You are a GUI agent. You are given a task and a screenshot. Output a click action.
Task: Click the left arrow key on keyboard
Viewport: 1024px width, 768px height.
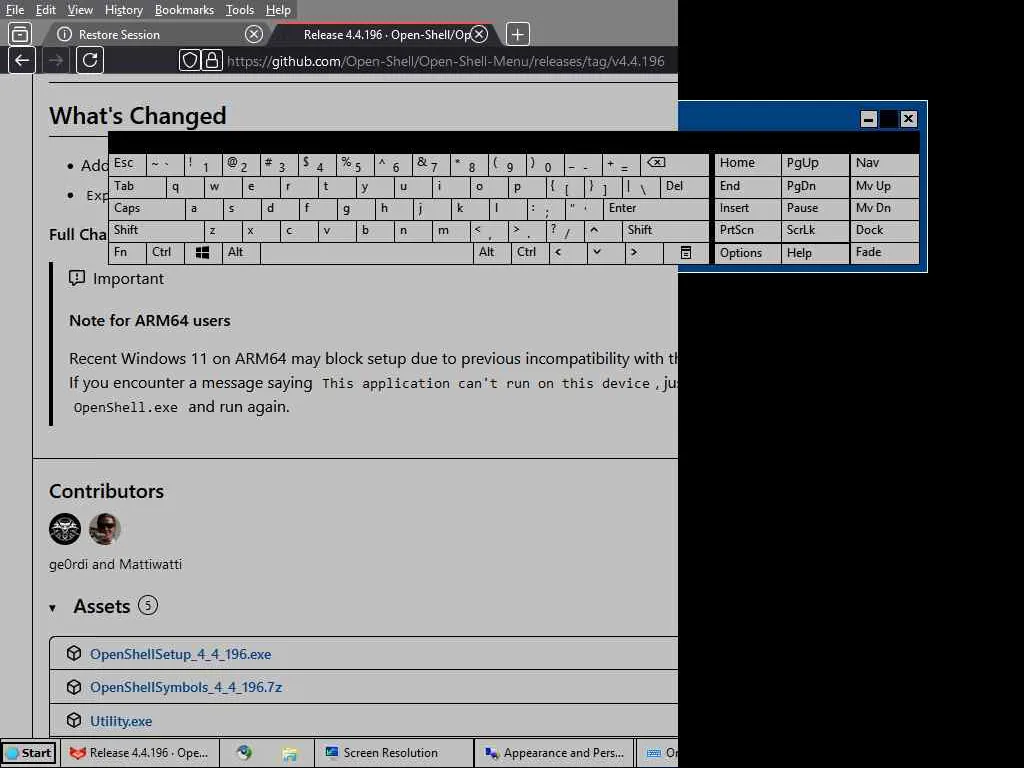567,253
